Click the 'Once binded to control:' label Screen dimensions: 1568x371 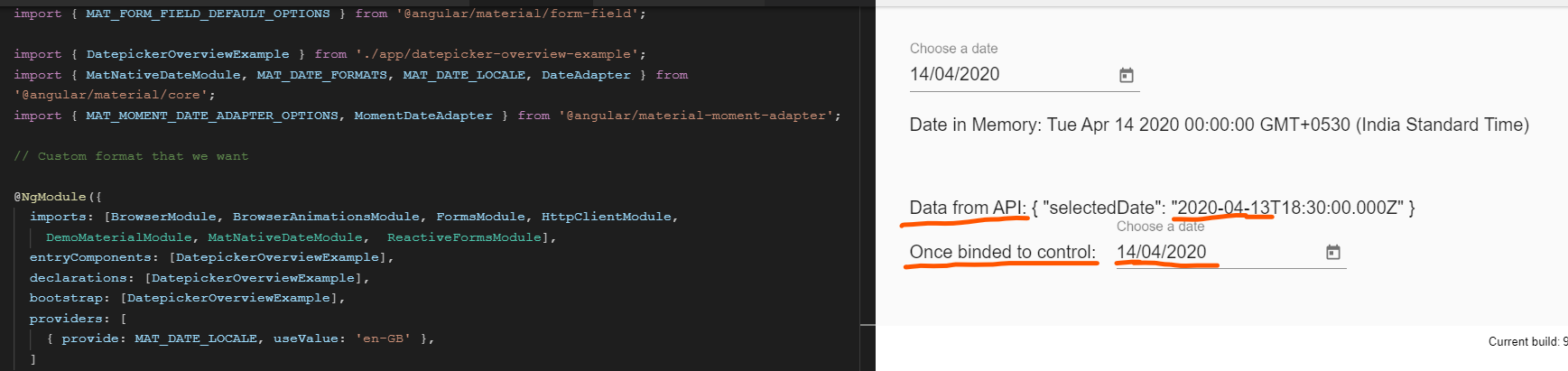[1002, 252]
